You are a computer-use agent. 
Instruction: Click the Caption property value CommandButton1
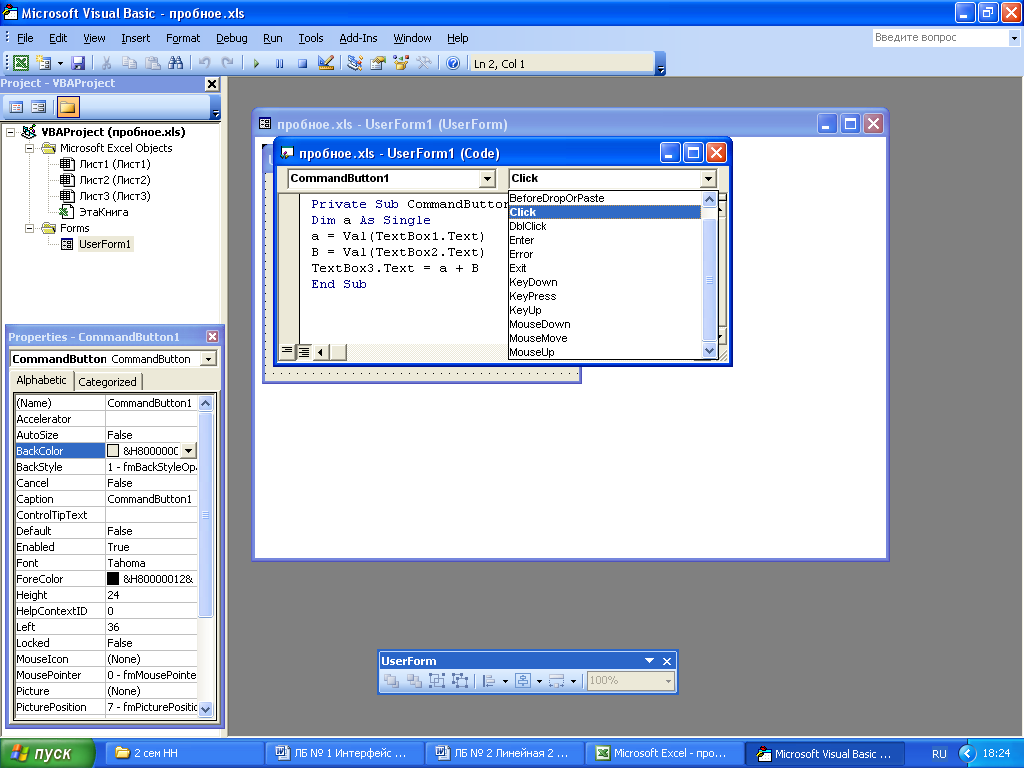pyautogui.click(x=151, y=499)
